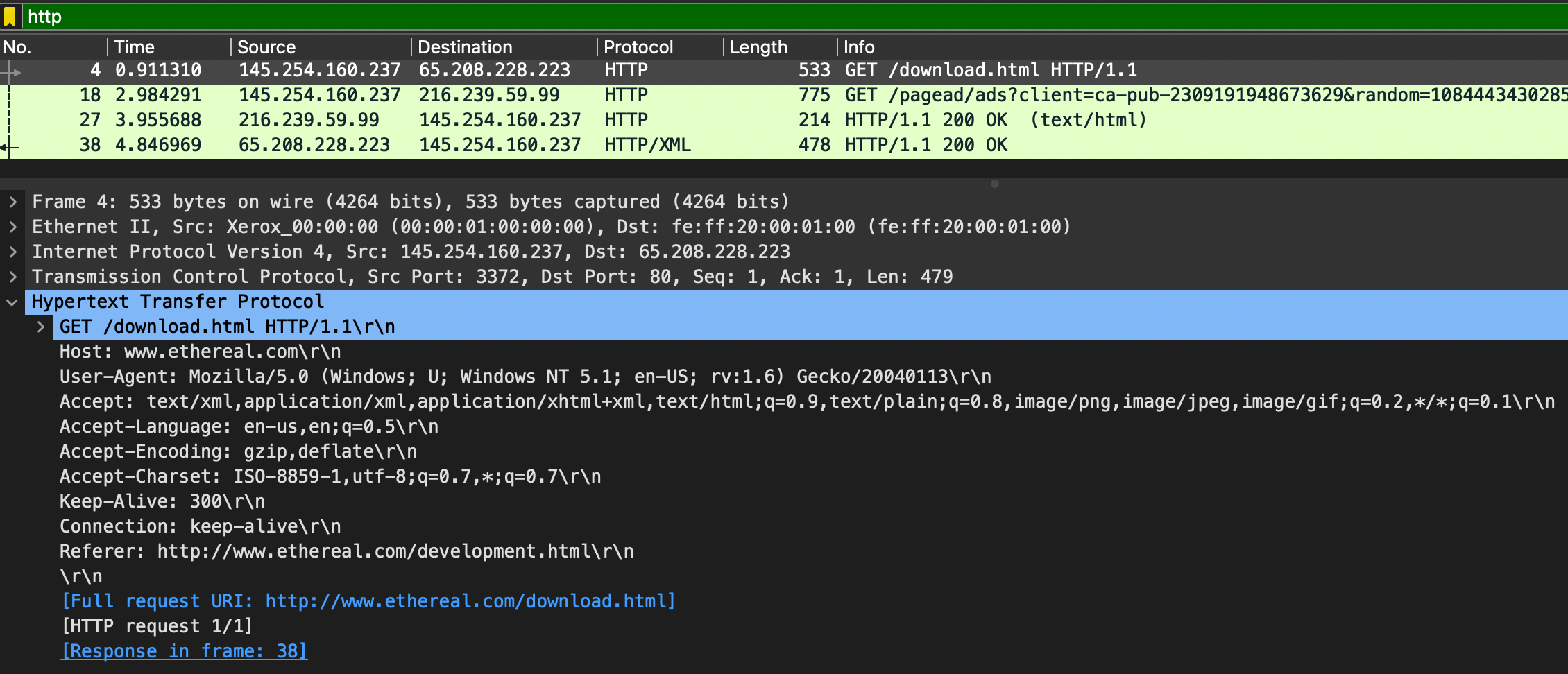Viewport: 1568px width, 674px height.
Task: Expand Transmission Control Protocol node
Action: (x=12, y=277)
